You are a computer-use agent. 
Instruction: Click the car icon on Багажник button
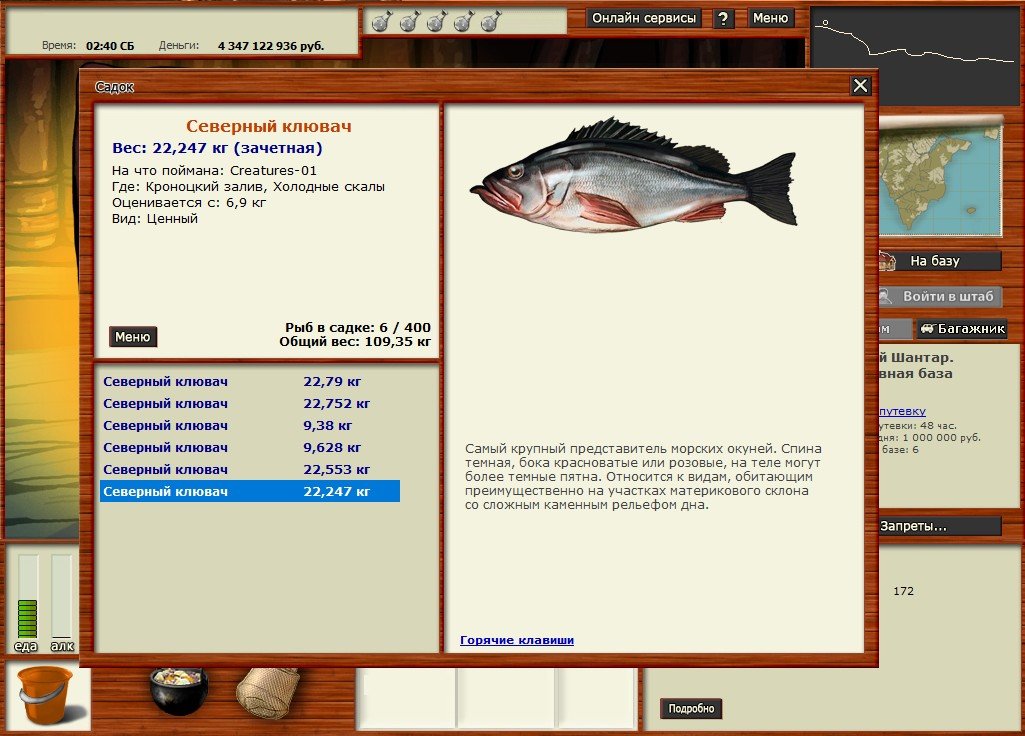pyautogui.click(x=927, y=329)
